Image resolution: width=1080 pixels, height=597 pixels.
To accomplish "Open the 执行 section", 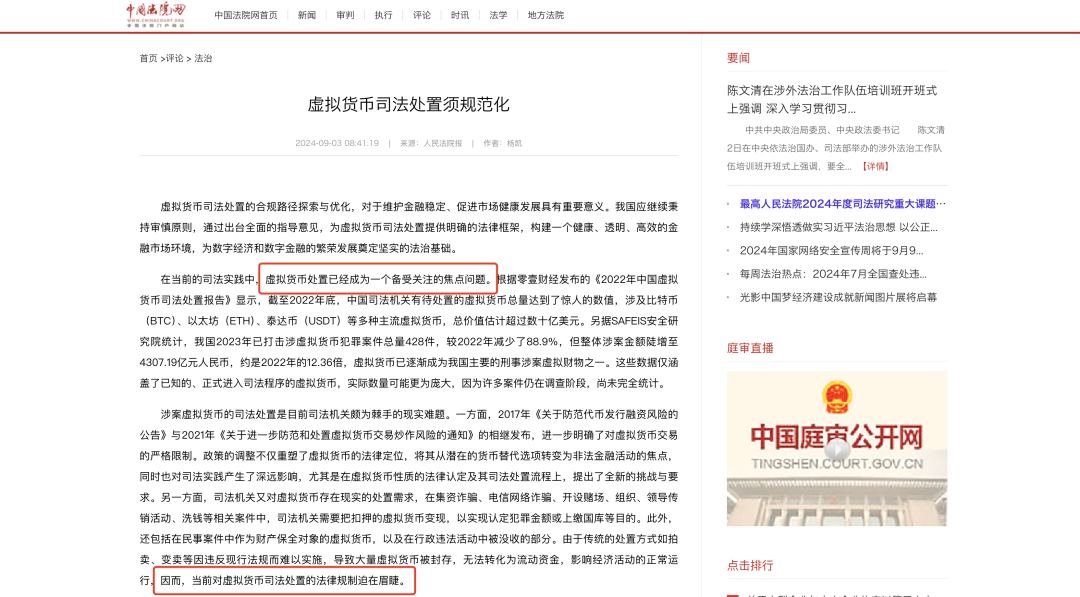I will click(383, 15).
